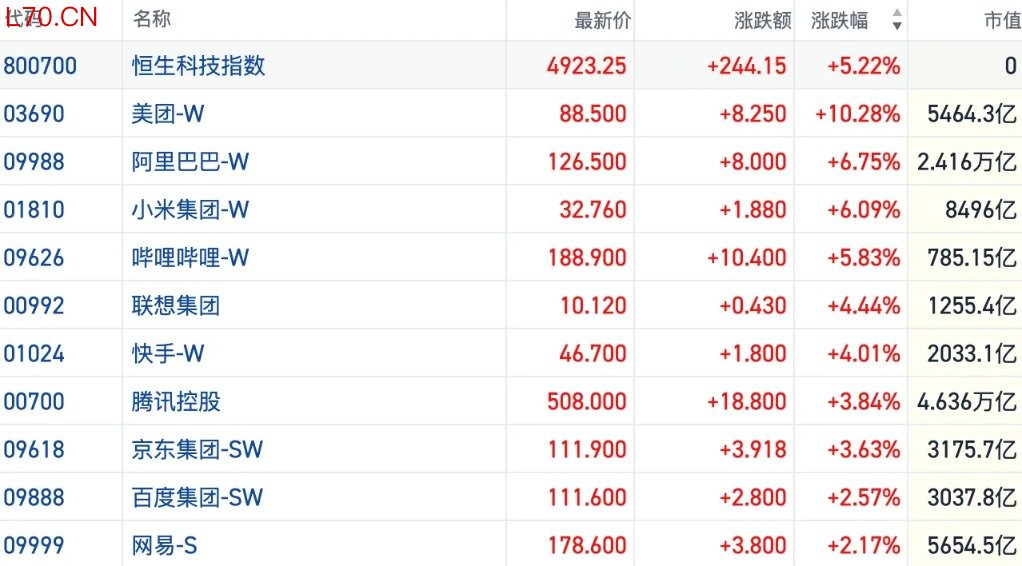Viewport: 1022px width, 566px height.
Task: Select the 名称 column header
Action: [152, 19]
